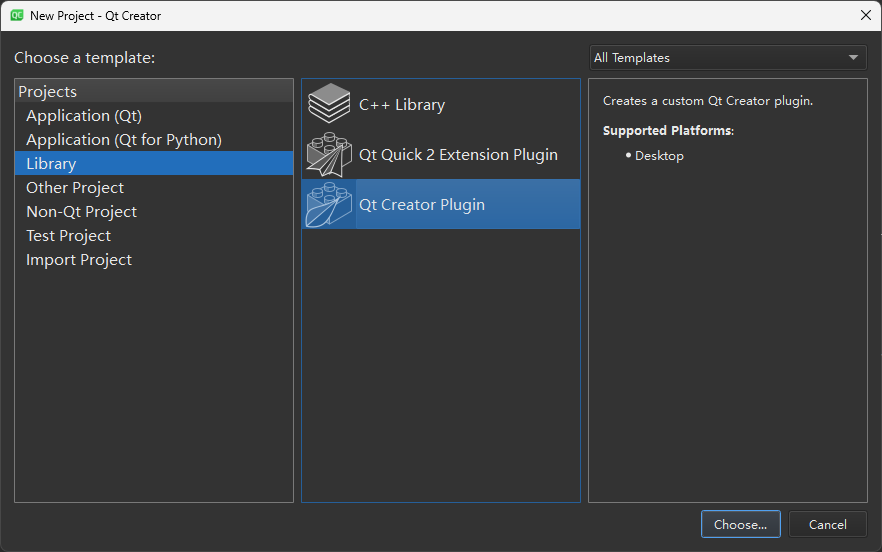882x552 pixels.
Task: Click the Qt Quick 2 Extension Plugin icon
Action: pyautogui.click(x=329, y=154)
